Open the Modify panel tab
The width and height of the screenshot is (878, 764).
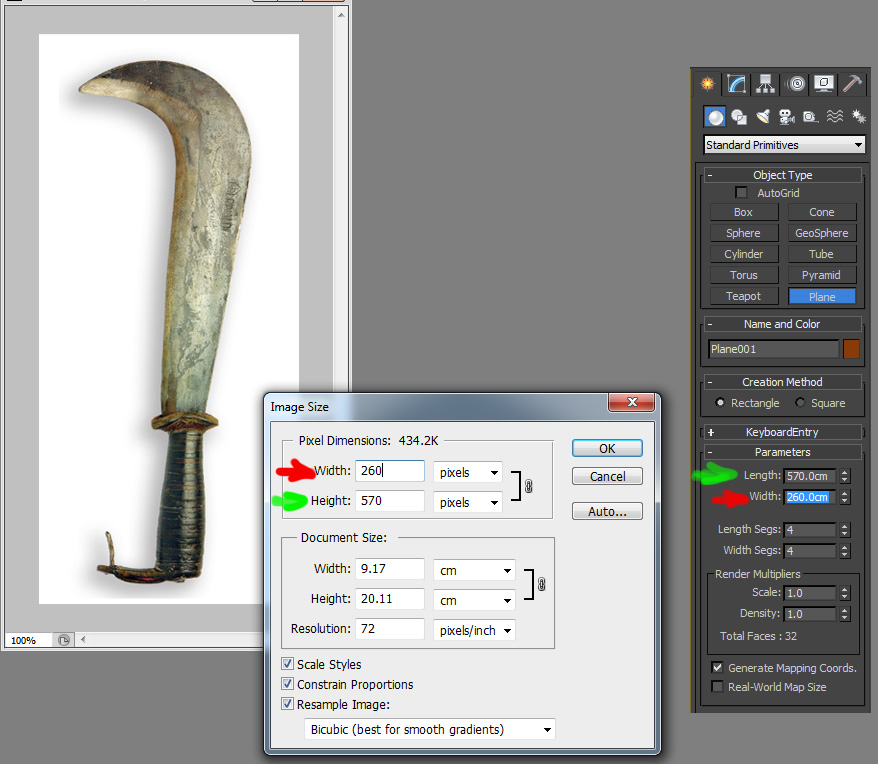(x=737, y=84)
